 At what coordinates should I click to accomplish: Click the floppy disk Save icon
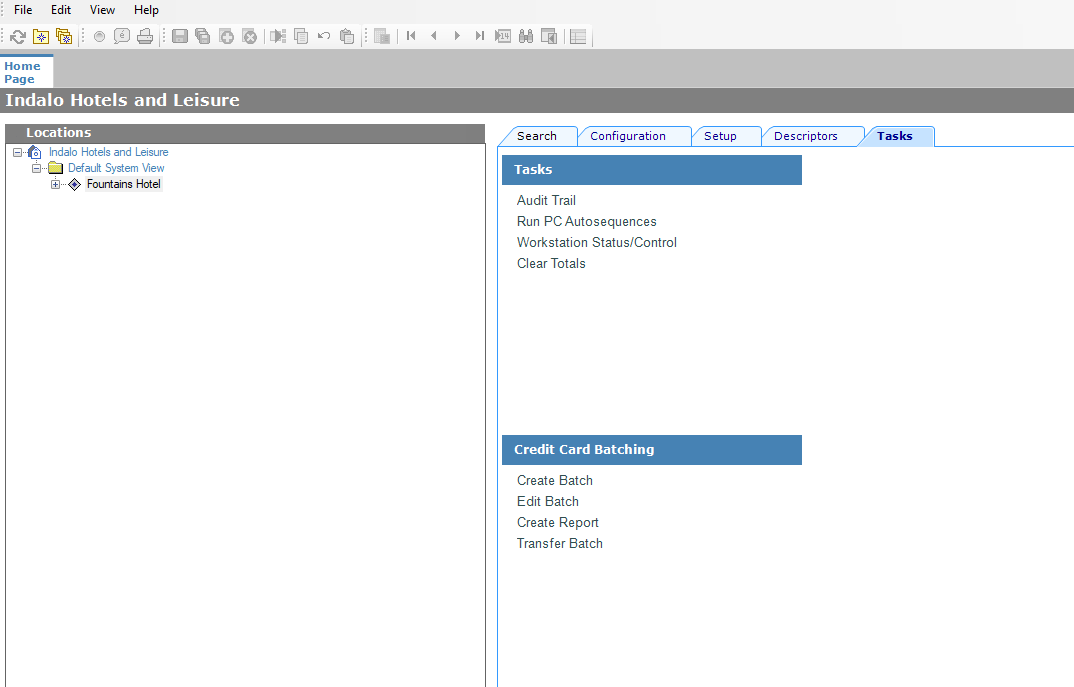[180, 37]
